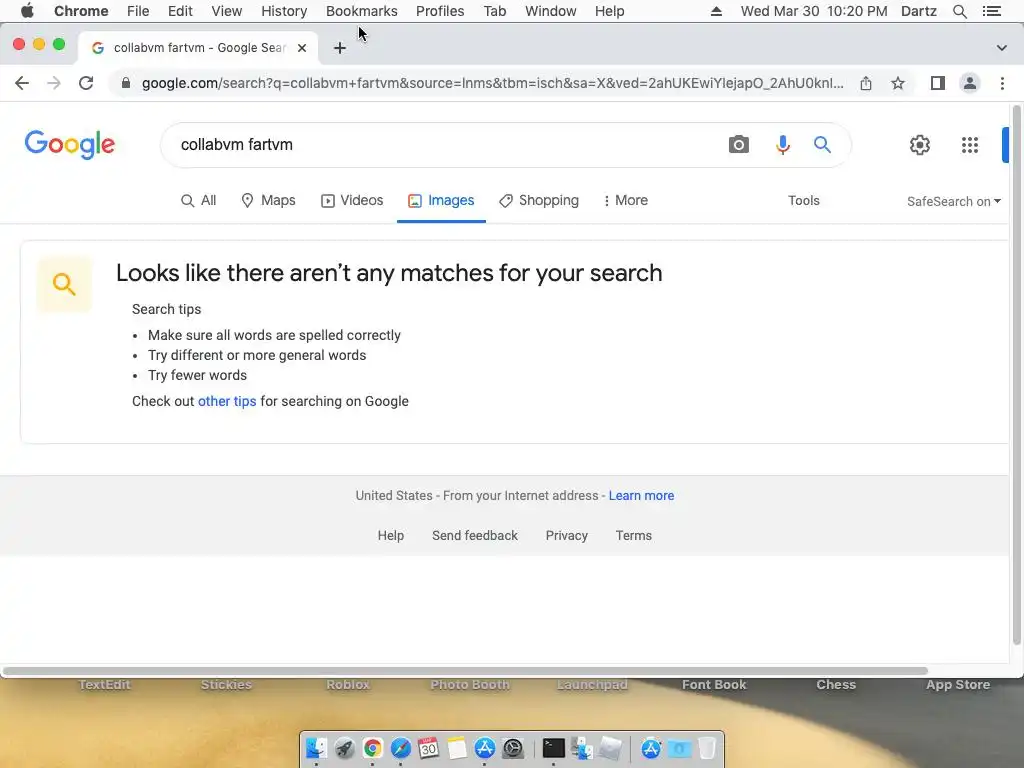Open Control Center list icon
The height and width of the screenshot is (768, 1024).
tap(991, 11)
